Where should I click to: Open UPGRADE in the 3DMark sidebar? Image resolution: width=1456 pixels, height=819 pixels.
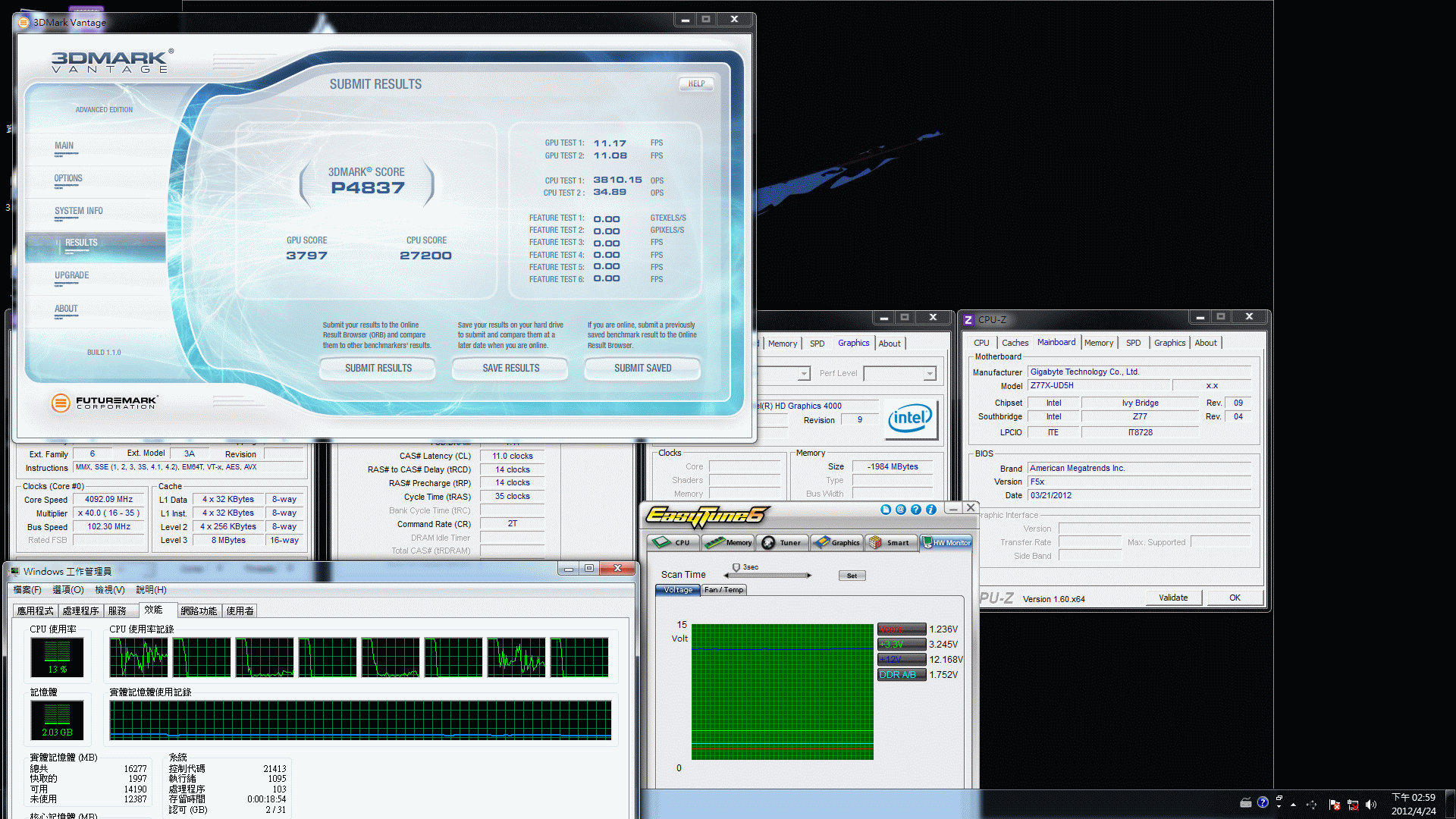pyautogui.click(x=71, y=276)
